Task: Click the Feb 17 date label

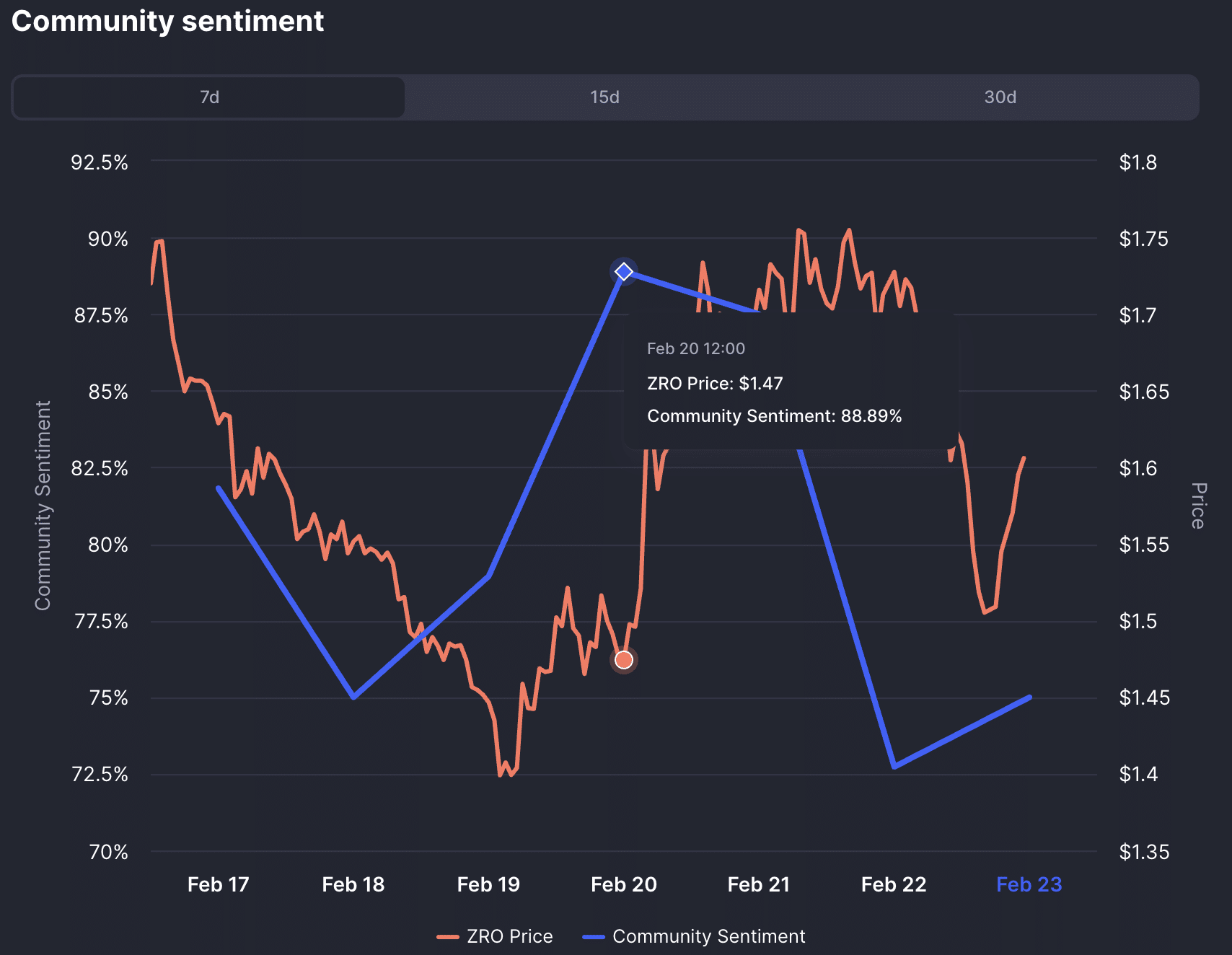Action: pyautogui.click(x=218, y=884)
